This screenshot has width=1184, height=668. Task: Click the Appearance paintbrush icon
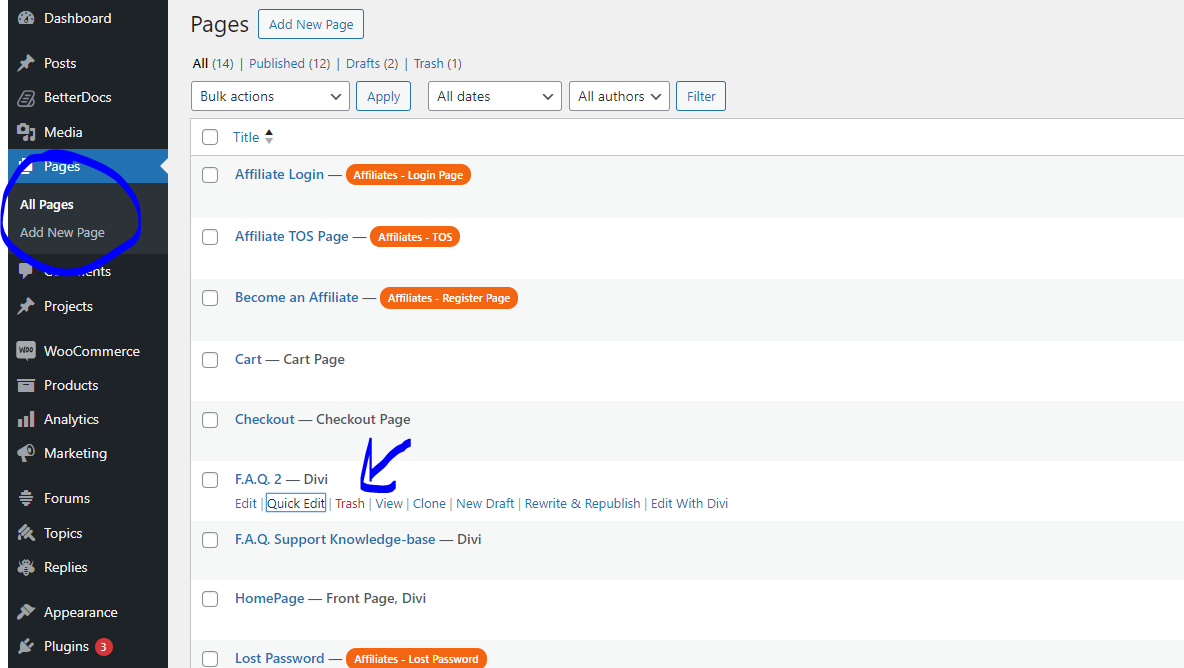(x=26, y=611)
